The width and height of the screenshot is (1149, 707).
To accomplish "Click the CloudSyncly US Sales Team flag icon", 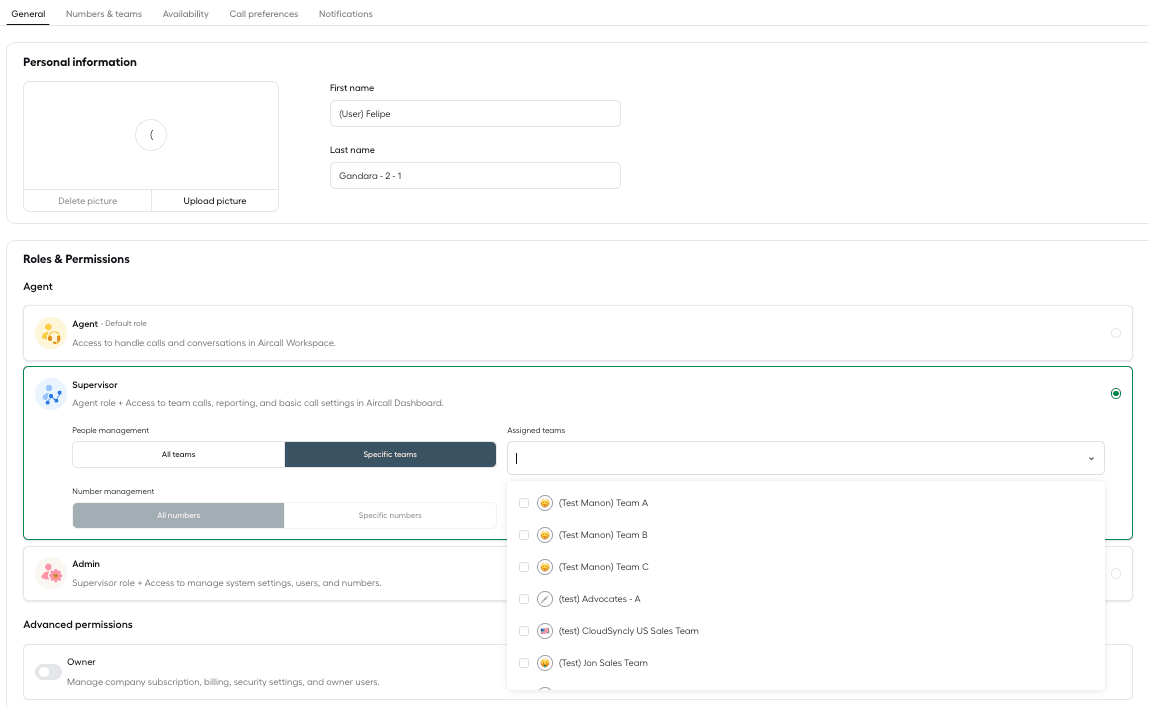I will 544,632.
